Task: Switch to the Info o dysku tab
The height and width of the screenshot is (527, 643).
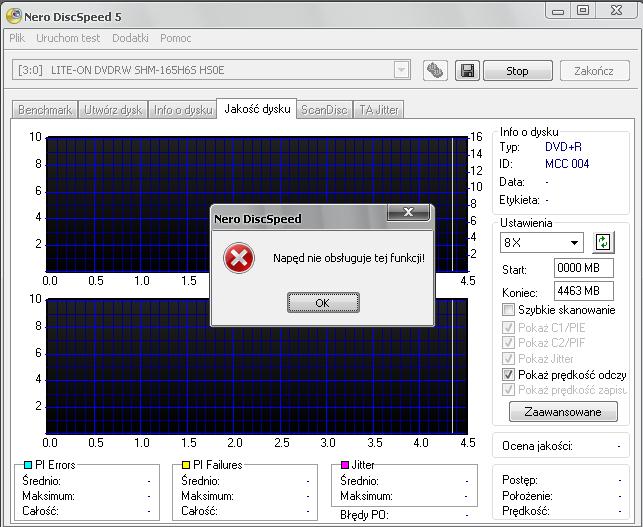Action: coord(183,110)
